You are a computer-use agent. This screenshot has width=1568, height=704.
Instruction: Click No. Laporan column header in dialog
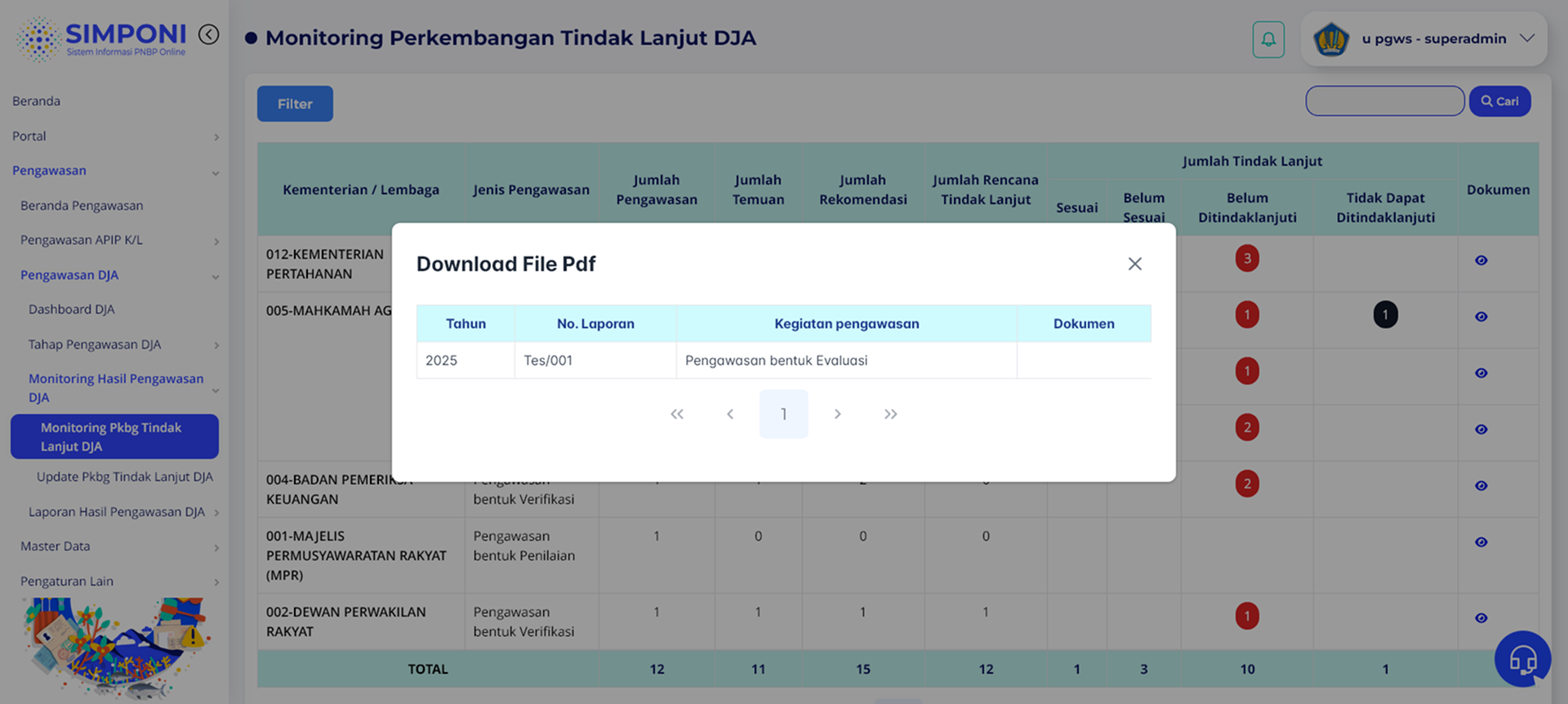point(595,323)
